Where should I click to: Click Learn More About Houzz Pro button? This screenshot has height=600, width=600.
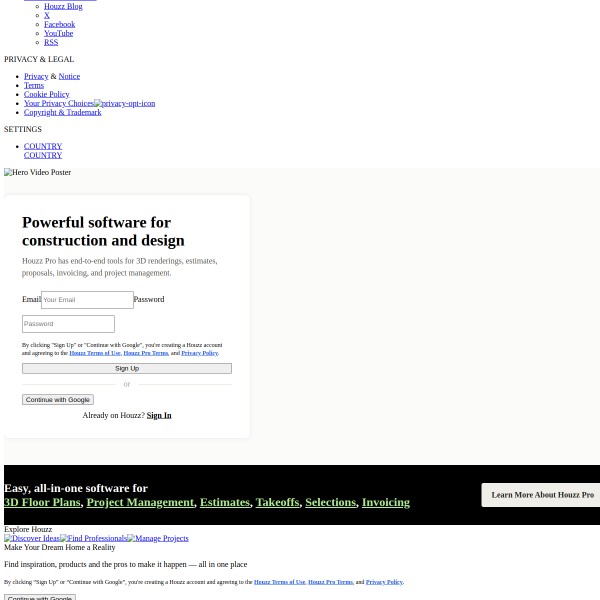click(543, 495)
